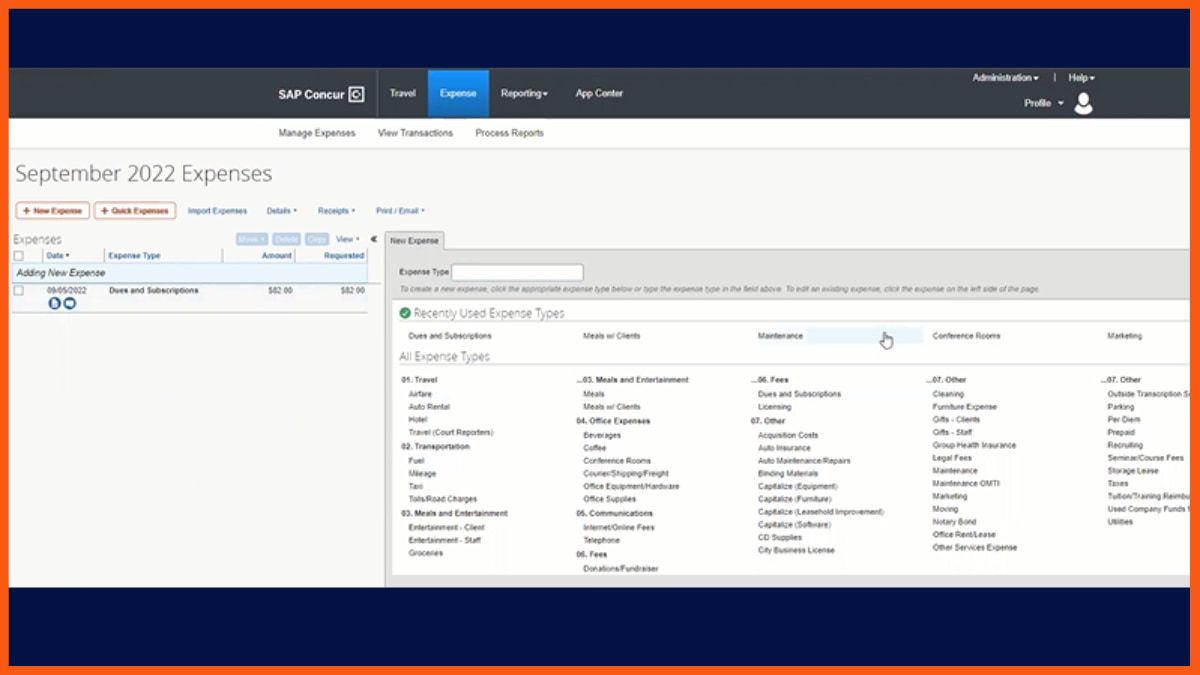1200x675 pixels.
Task: Click the green check icon beside Recently Used
Action: [x=405, y=313]
